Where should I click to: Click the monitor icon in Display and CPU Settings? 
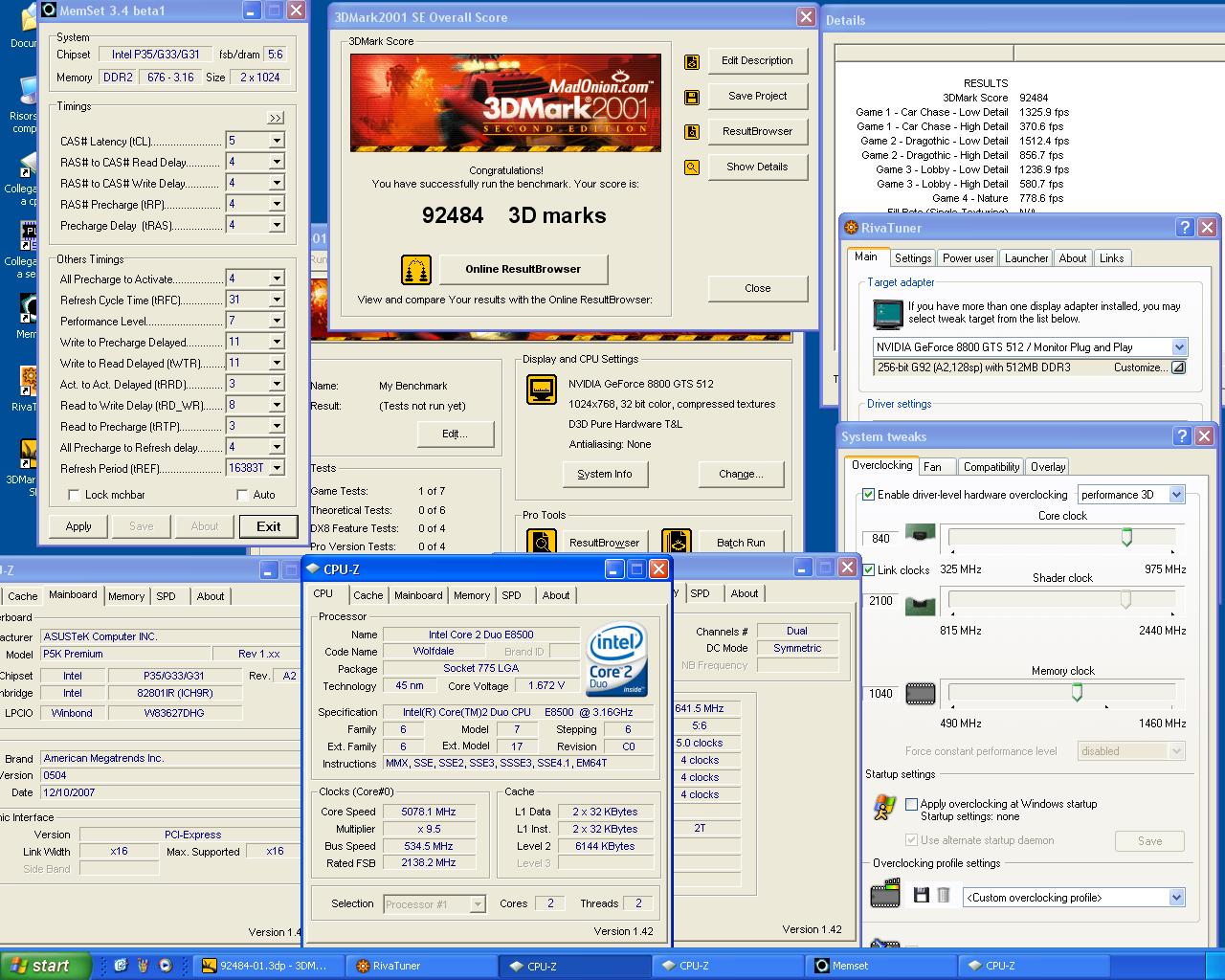pos(542,390)
